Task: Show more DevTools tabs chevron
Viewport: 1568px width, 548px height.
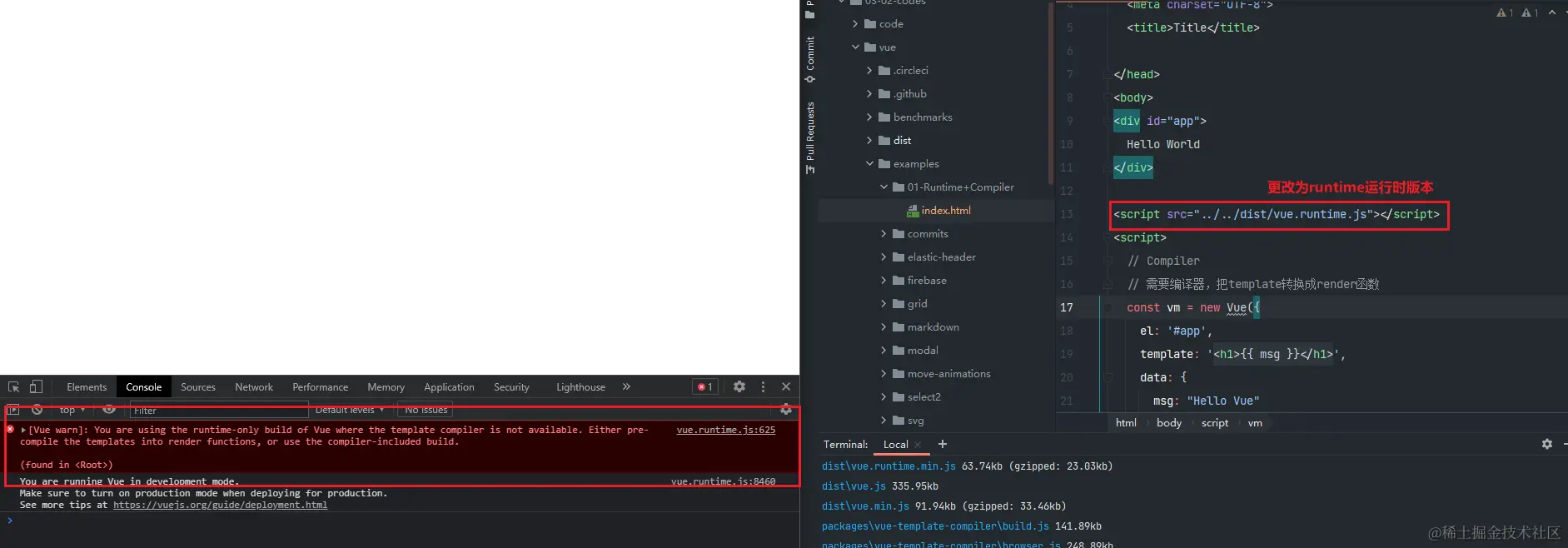Action: [x=626, y=386]
